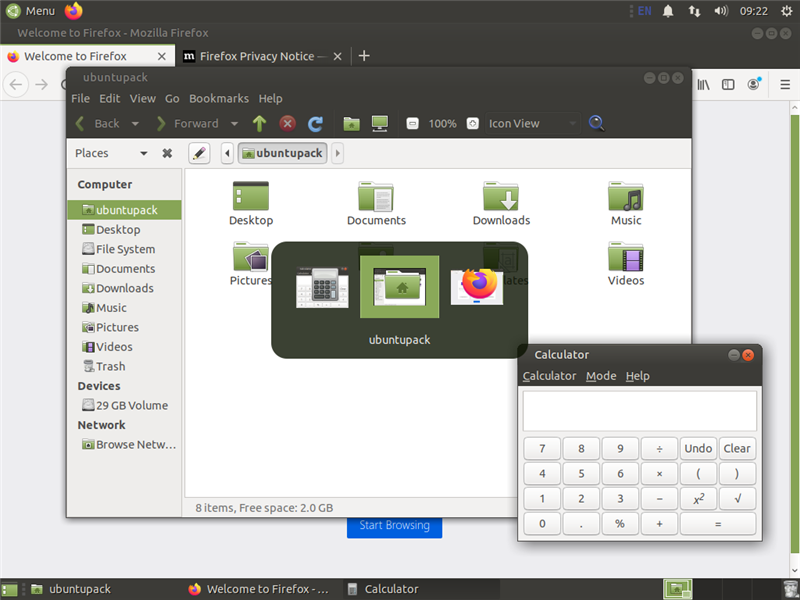The height and width of the screenshot is (600, 800).
Task: Open Mode menu in Calculator
Action: tap(601, 376)
